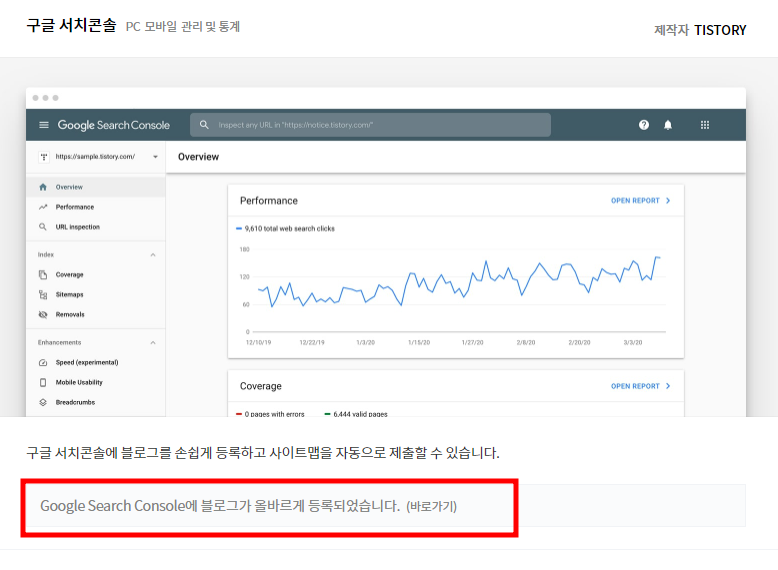Click the 9,610 total web search clicks legend
Image resolution: width=778 pixels, height=570 pixels.
pyautogui.click(x=285, y=229)
